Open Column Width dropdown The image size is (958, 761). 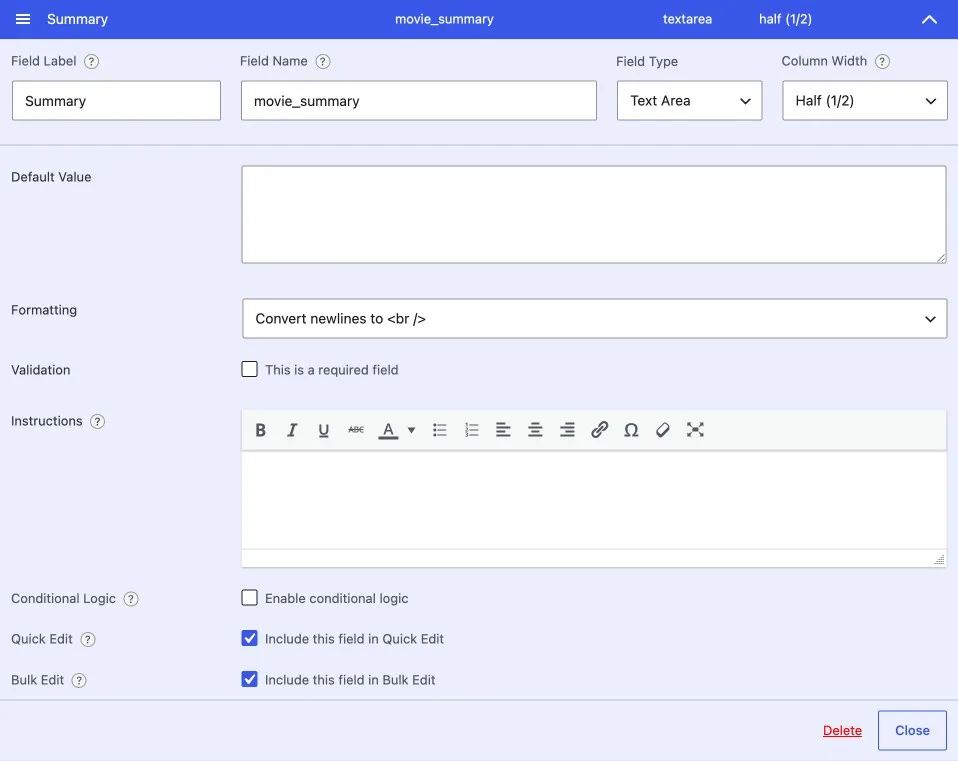tap(865, 101)
